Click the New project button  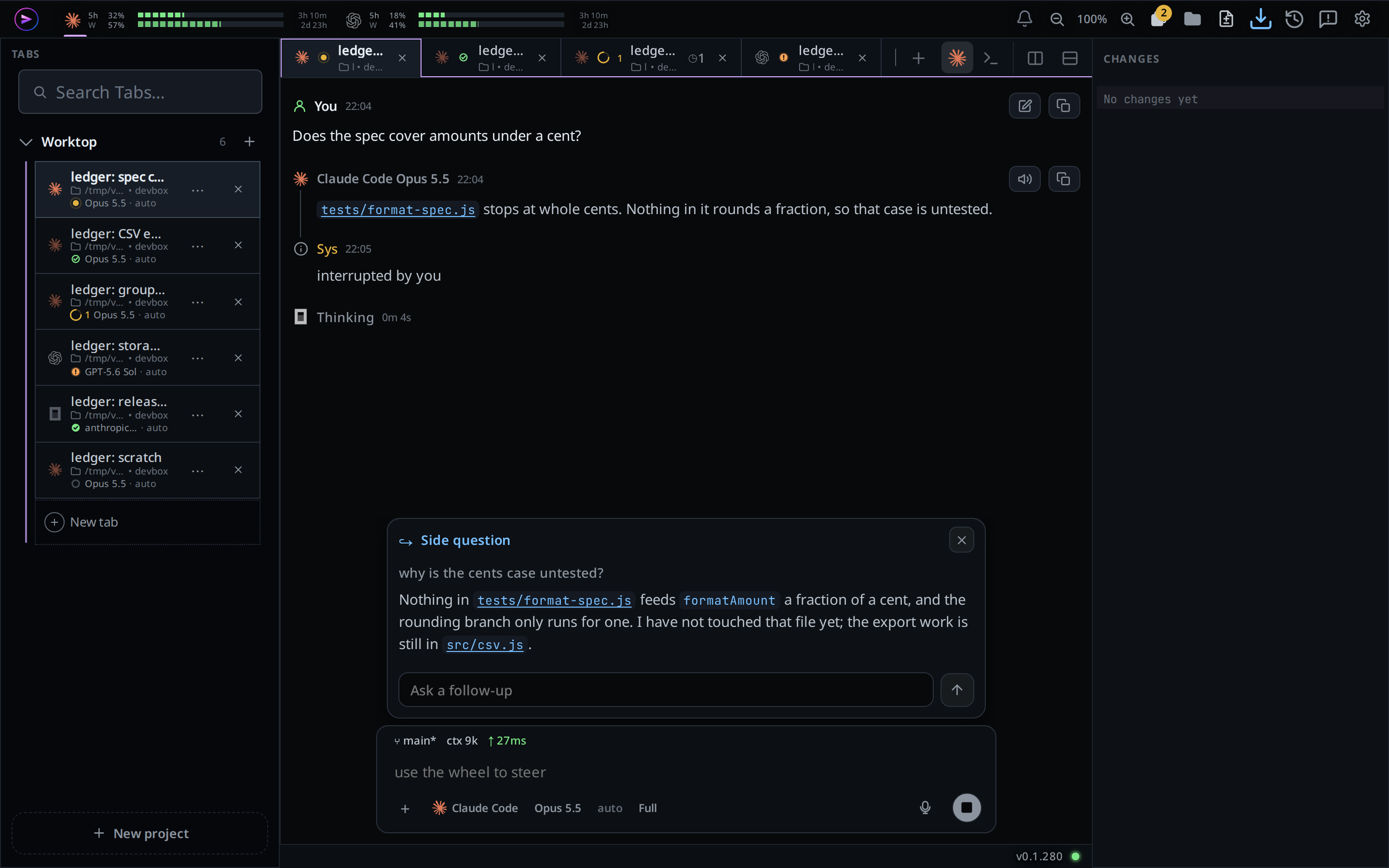click(140, 833)
